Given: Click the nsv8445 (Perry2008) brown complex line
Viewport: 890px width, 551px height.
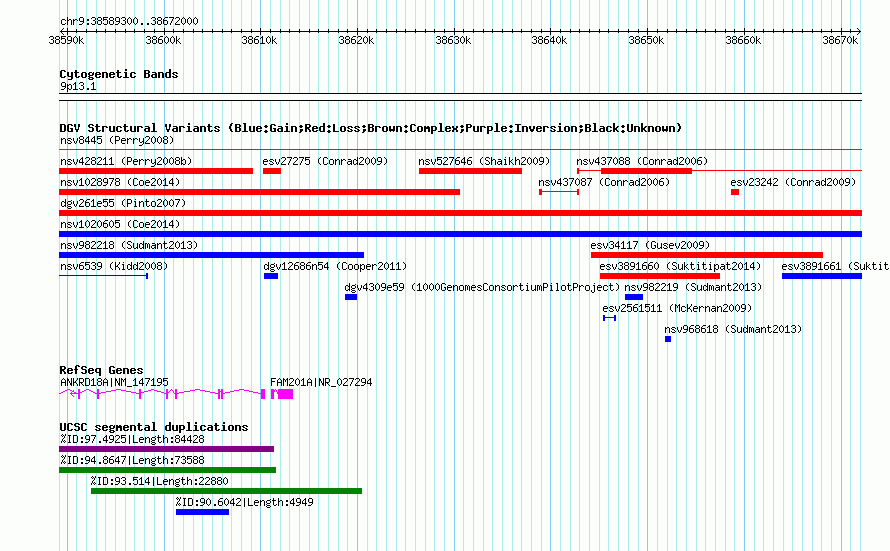Looking at the screenshot, I should [x=460, y=150].
